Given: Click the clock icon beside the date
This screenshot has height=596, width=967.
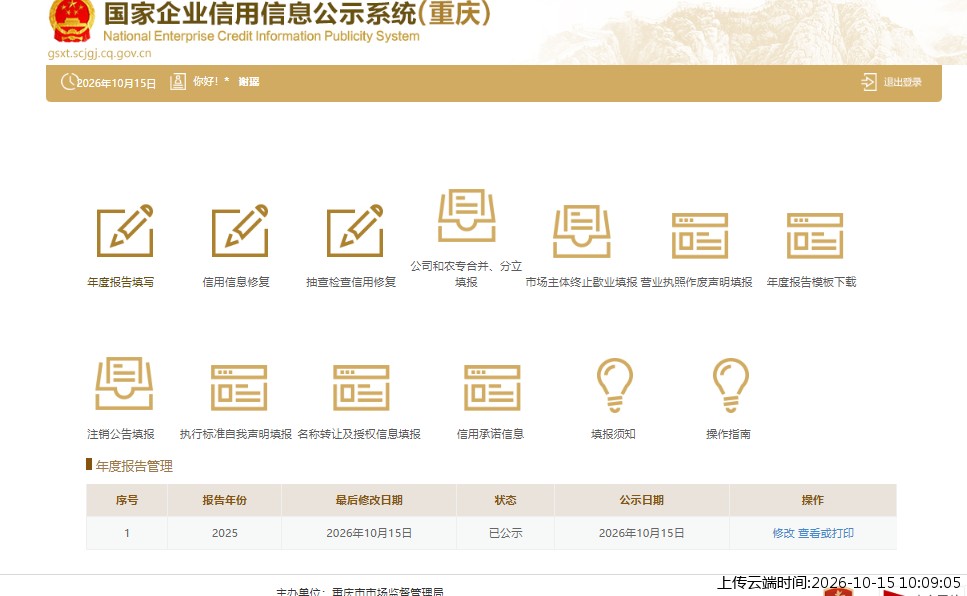Looking at the screenshot, I should 69,81.
